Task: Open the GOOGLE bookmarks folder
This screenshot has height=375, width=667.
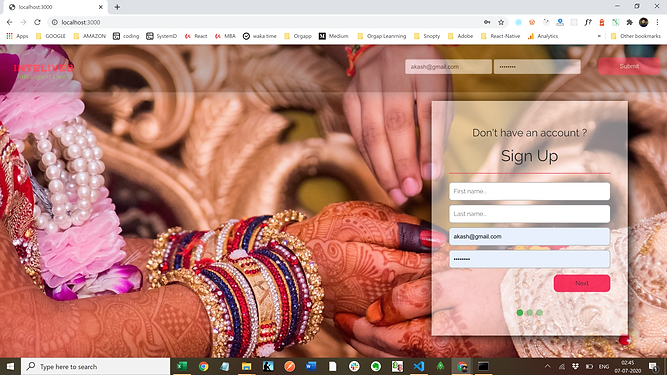Action: pyautogui.click(x=51, y=36)
